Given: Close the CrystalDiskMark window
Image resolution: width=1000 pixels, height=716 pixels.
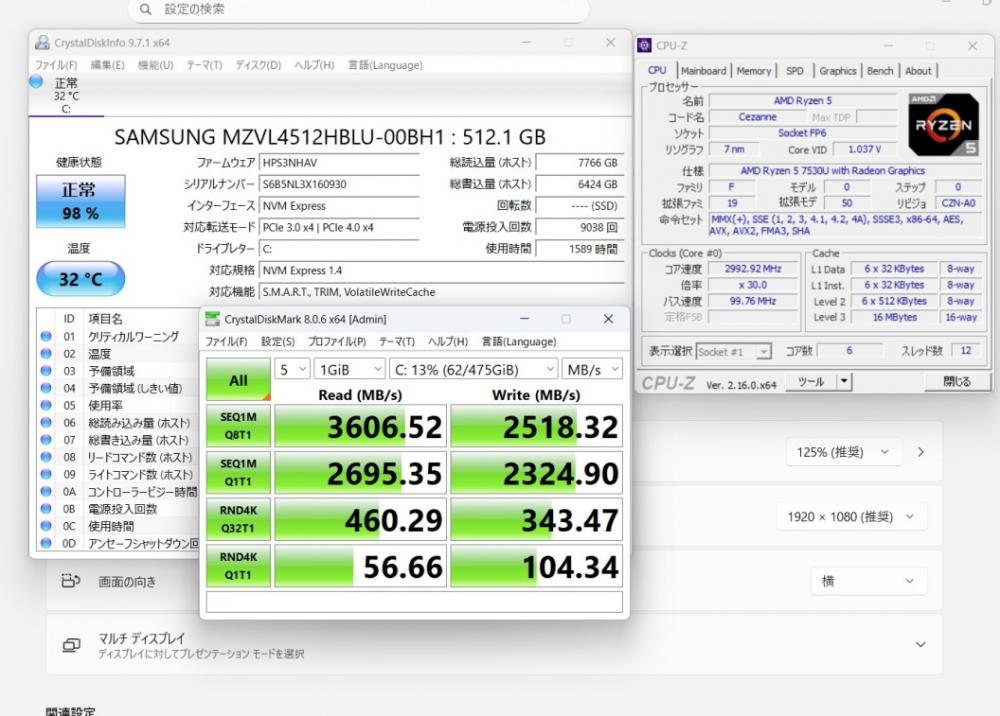Looking at the screenshot, I should pyautogui.click(x=608, y=319).
